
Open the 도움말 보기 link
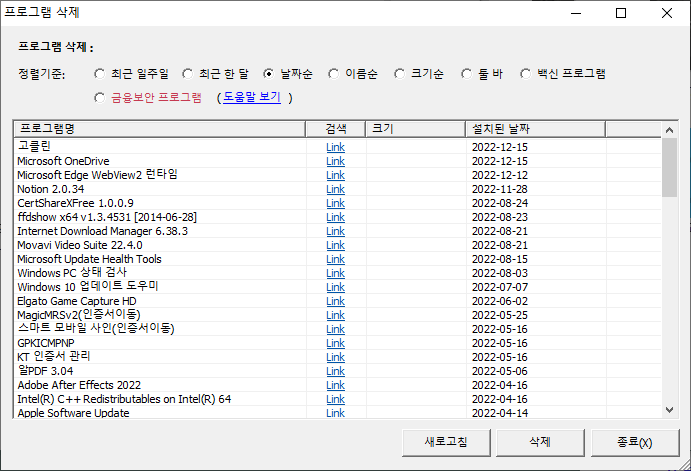pyautogui.click(x=252, y=97)
